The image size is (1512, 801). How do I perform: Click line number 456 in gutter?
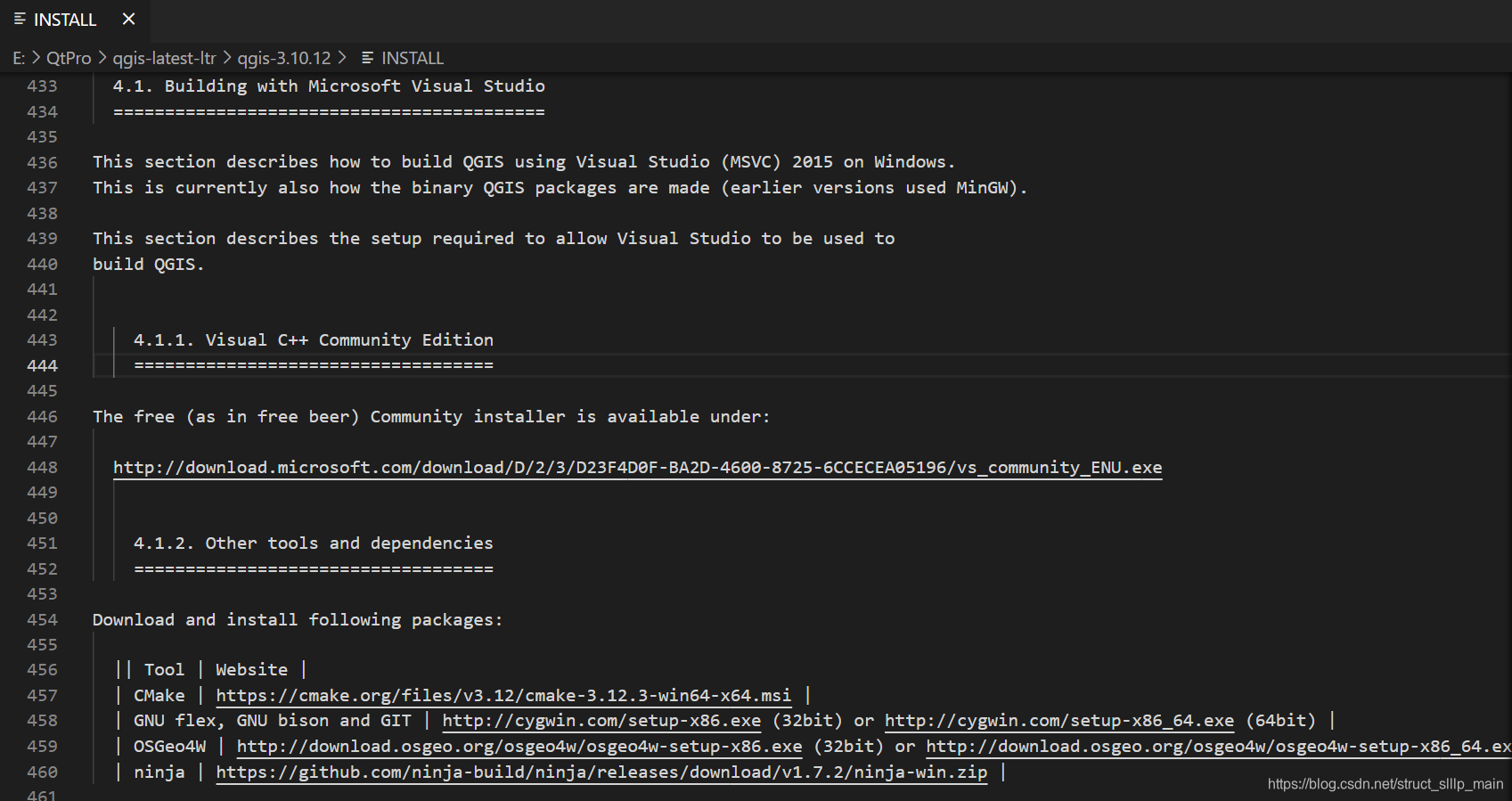42,670
